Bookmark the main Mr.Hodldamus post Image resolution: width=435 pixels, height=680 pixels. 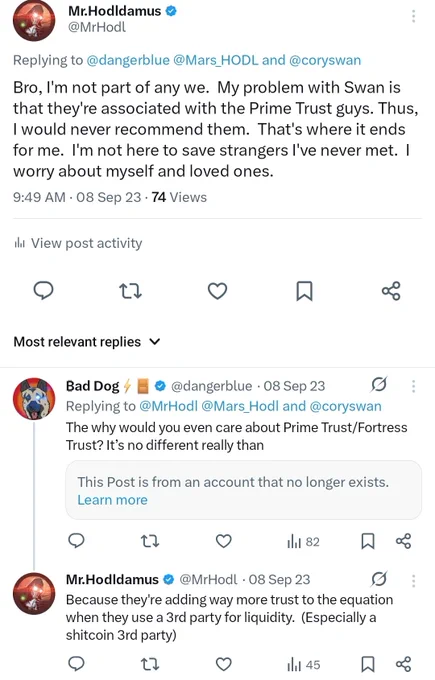(x=304, y=291)
